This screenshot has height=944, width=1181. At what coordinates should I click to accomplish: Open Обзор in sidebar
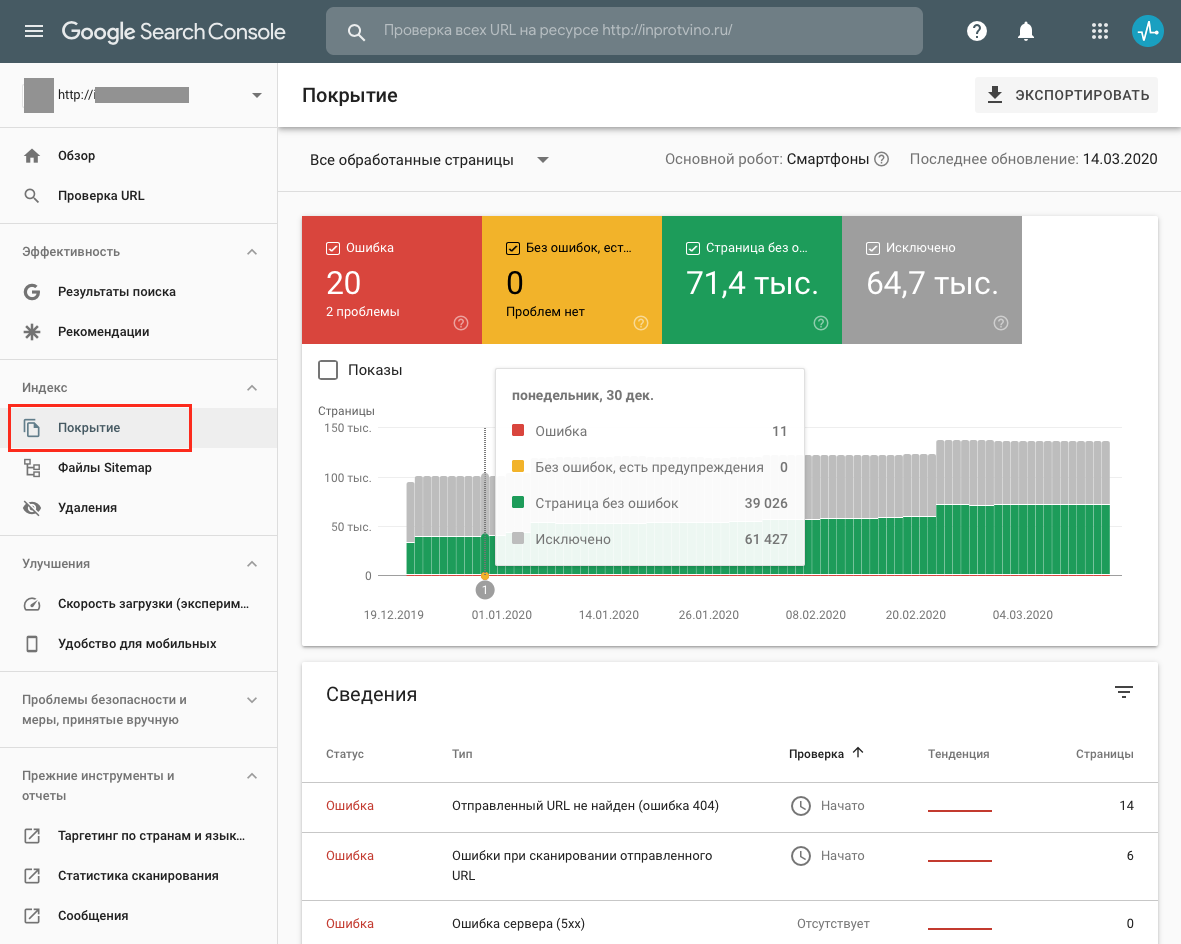pos(139,156)
